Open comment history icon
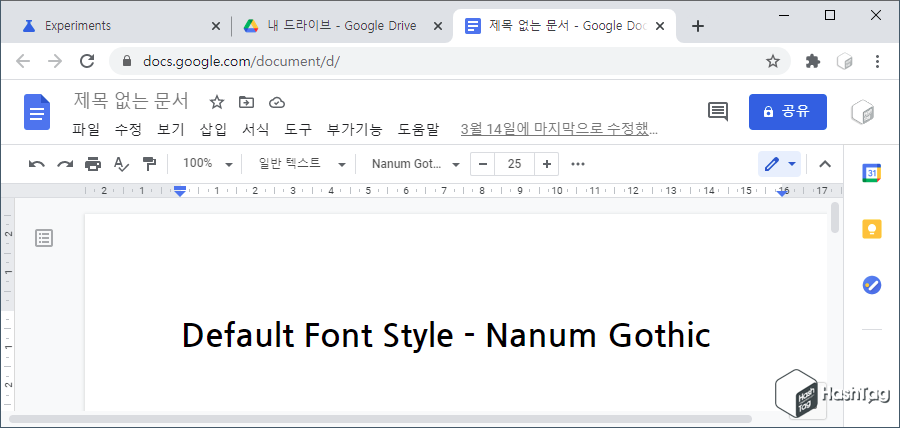The image size is (900, 428). [717, 112]
